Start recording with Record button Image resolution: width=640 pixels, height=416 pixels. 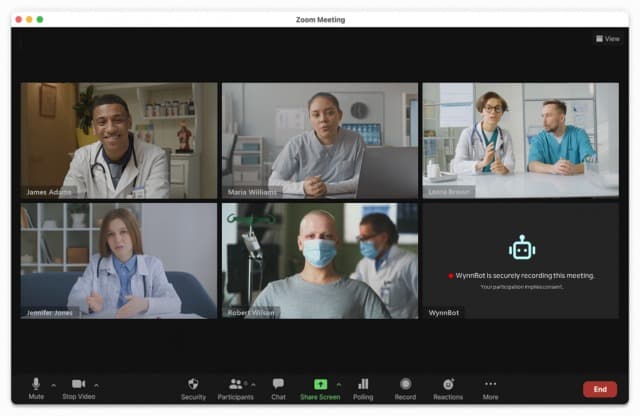(x=405, y=389)
